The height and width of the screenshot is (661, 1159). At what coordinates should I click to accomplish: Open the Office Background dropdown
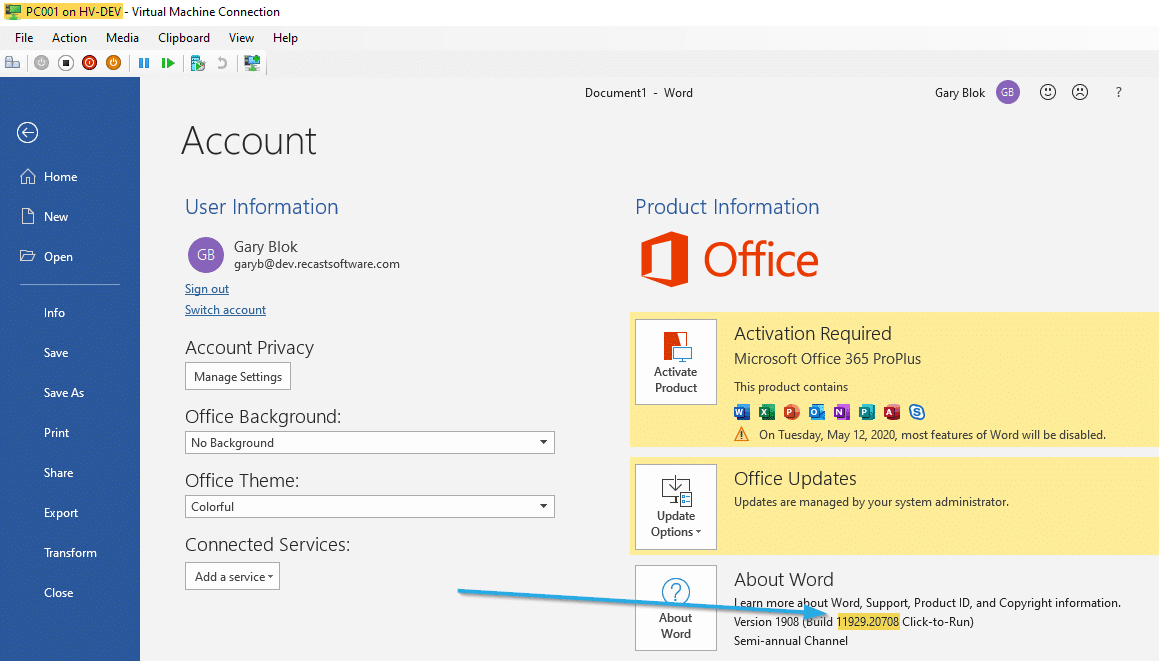pos(370,442)
